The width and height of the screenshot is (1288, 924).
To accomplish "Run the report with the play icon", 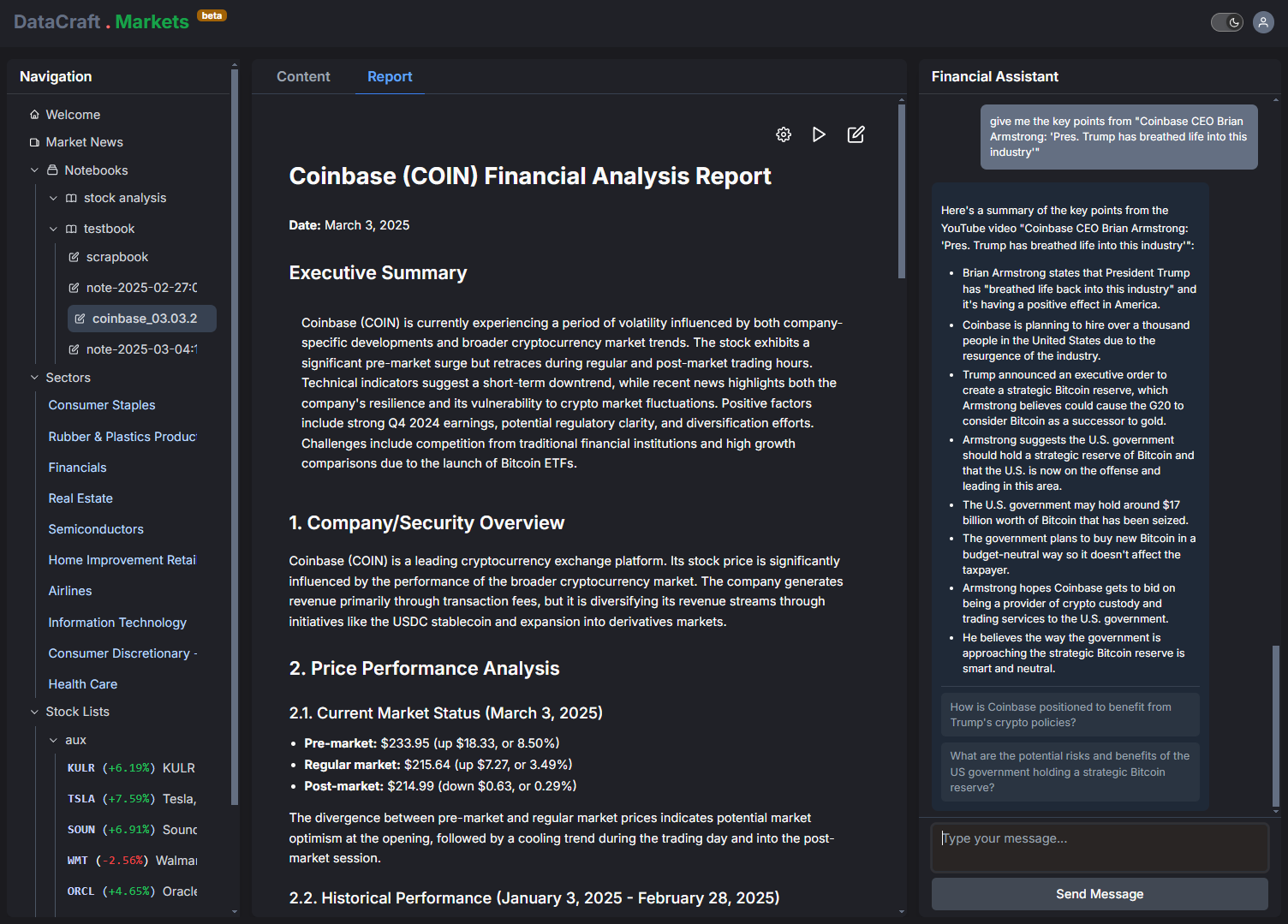I will (x=820, y=134).
